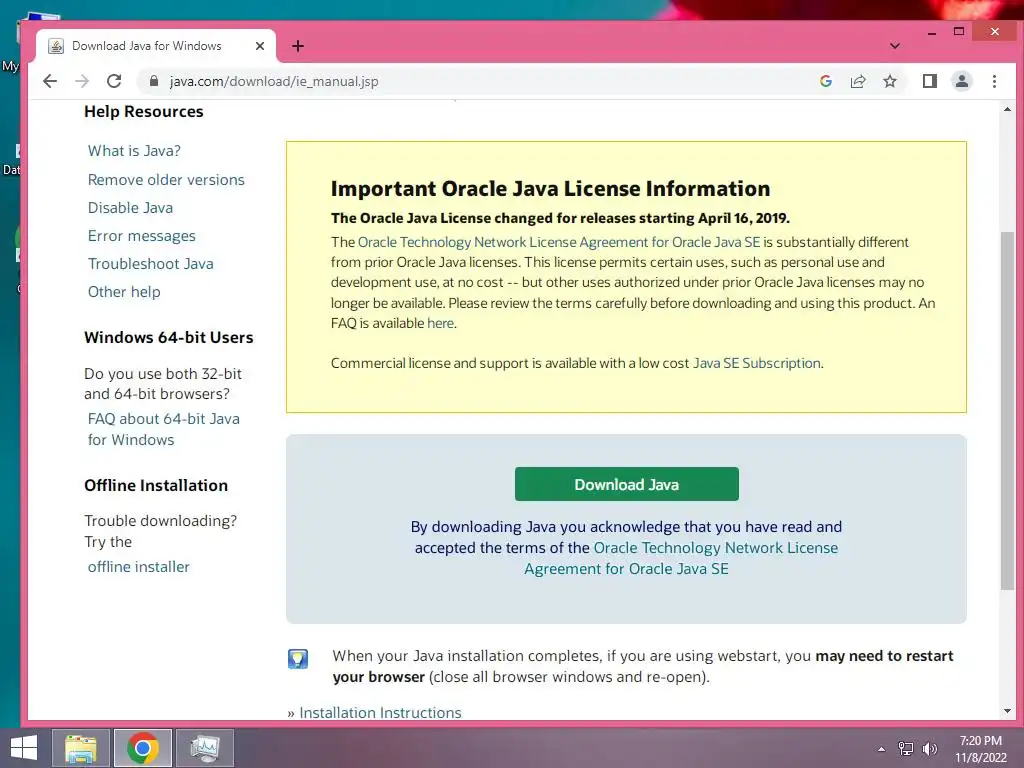
Task: Click the scrollbar up arrow
Action: pyautogui.click(x=1007, y=109)
